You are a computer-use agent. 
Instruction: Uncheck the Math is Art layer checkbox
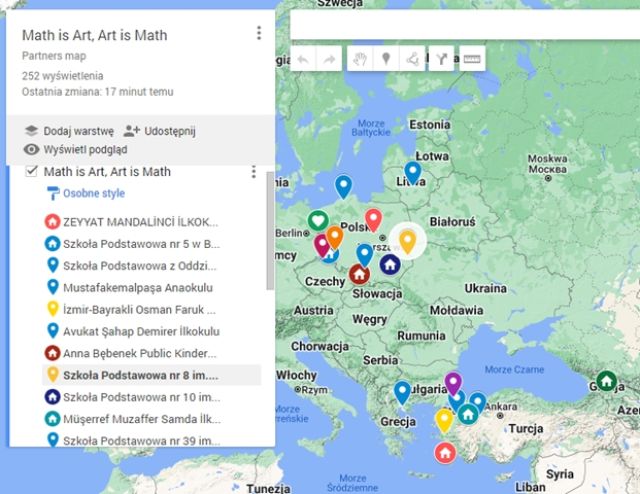(31, 171)
